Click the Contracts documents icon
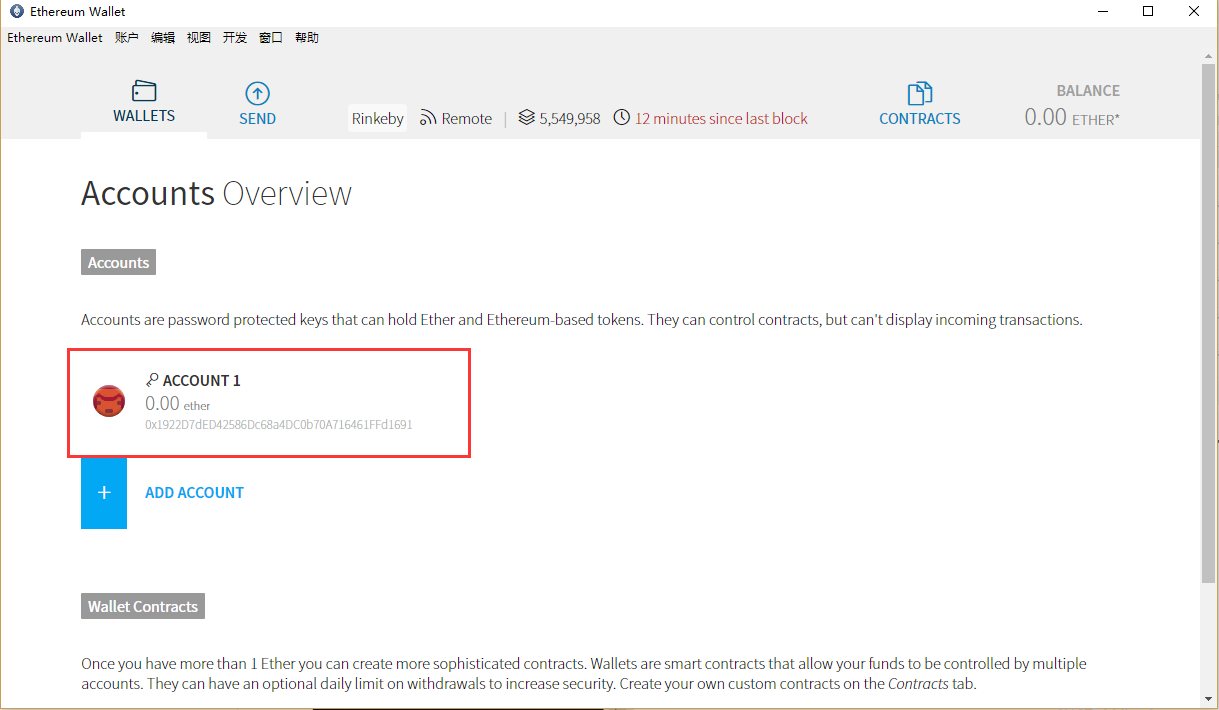Screen dimensions: 1219x710 click(919, 94)
